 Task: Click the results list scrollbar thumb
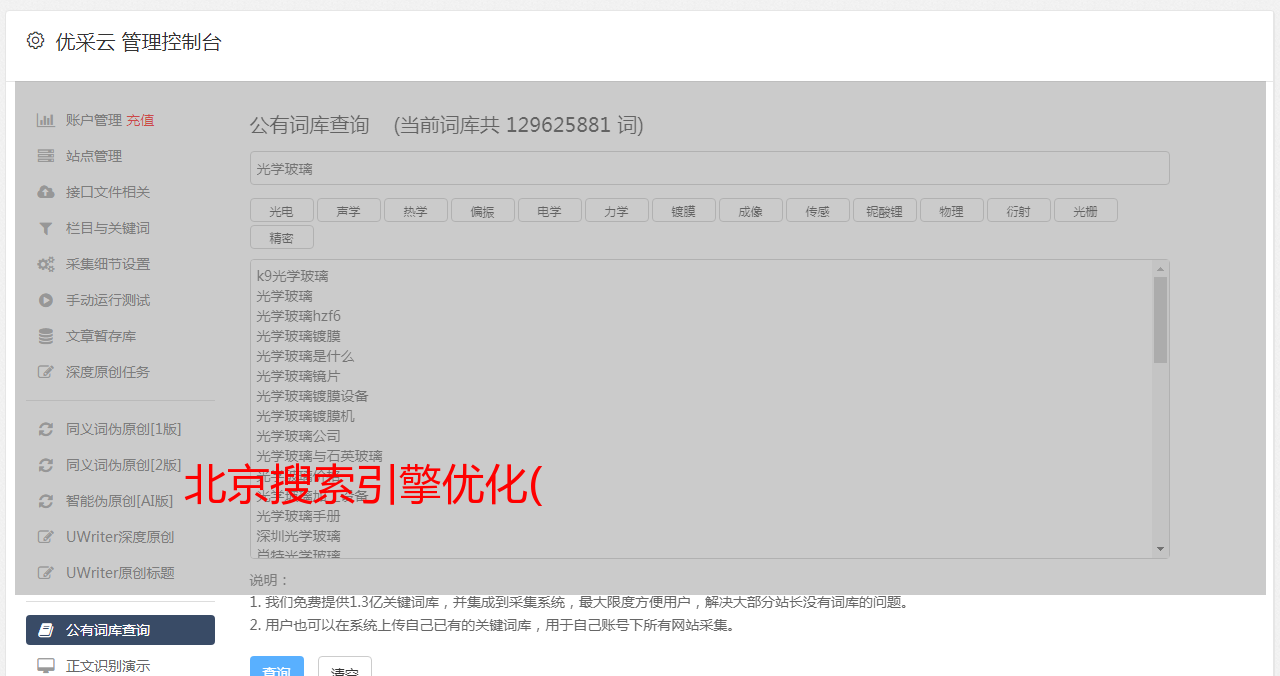point(1160,320)
